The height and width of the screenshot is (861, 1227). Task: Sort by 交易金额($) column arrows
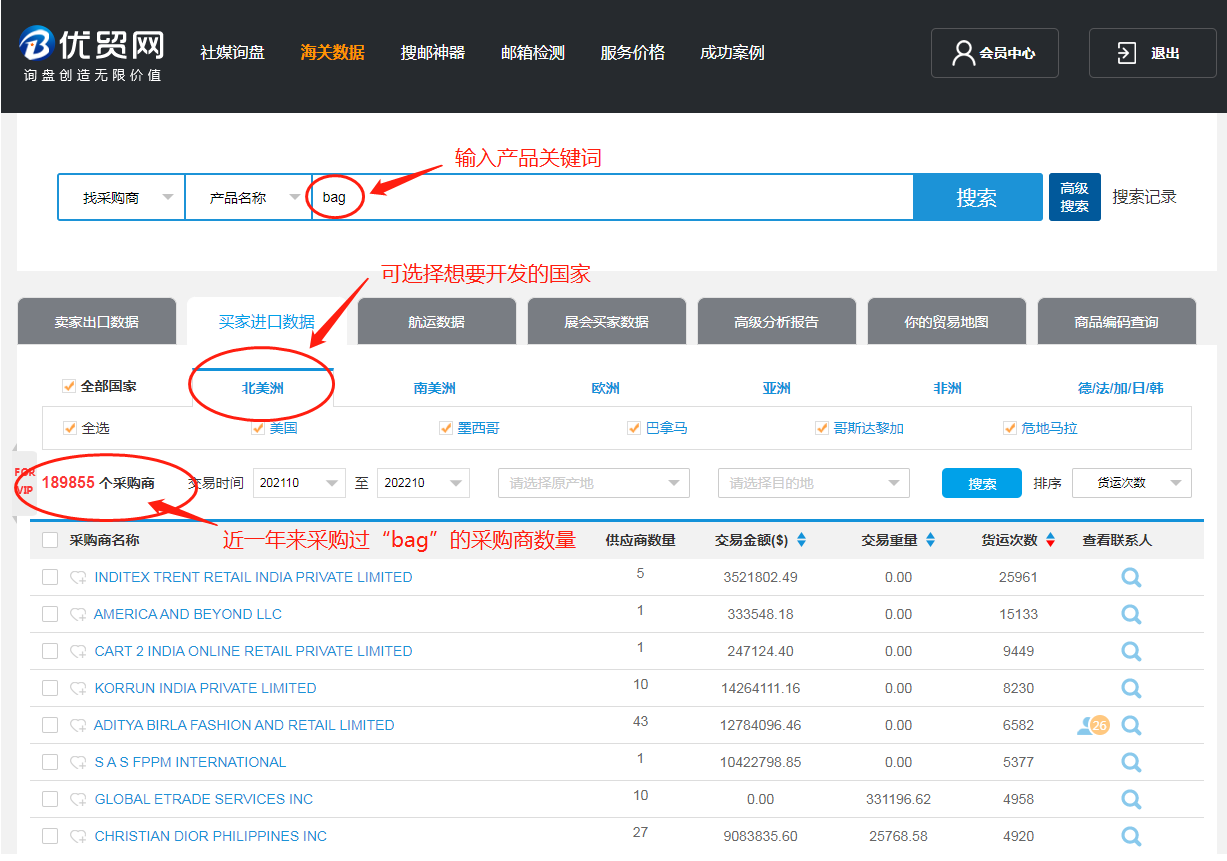[801, 540]
